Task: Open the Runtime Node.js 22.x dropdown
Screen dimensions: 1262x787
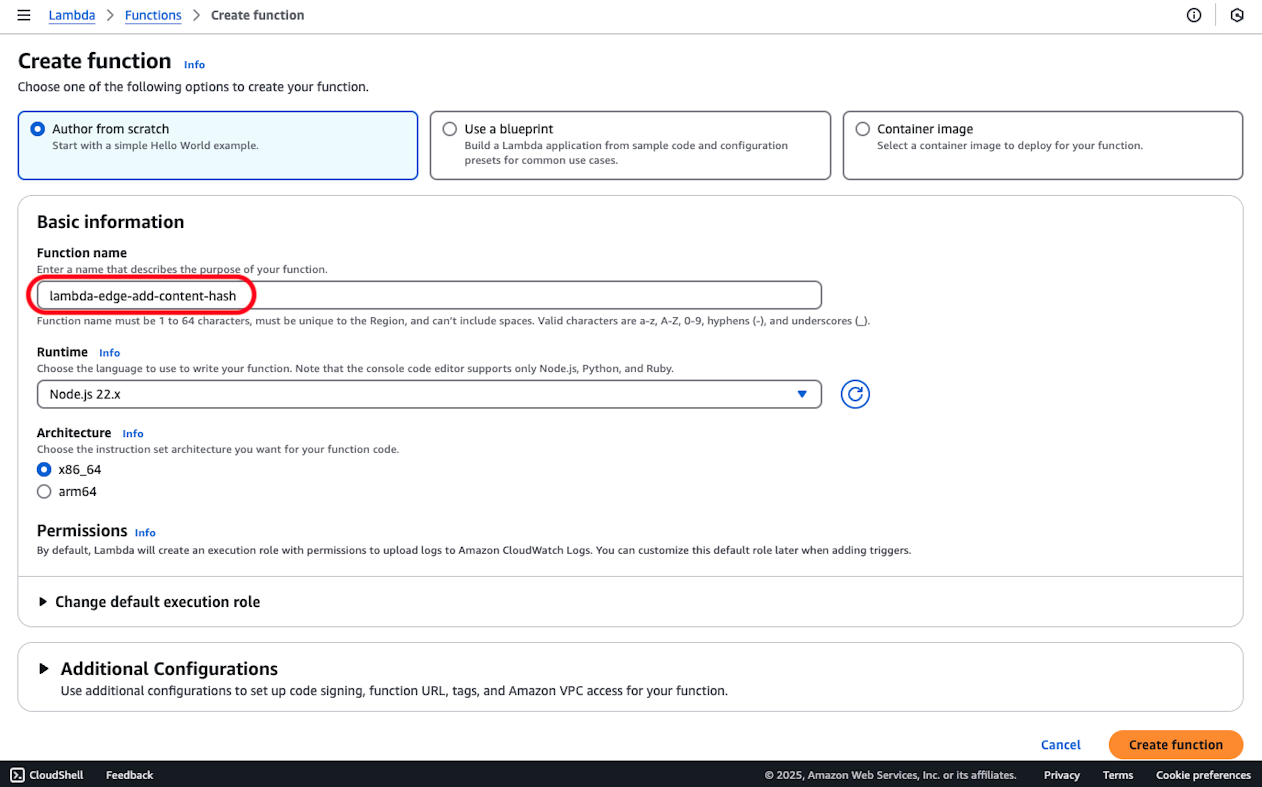Action: point(429,394)
